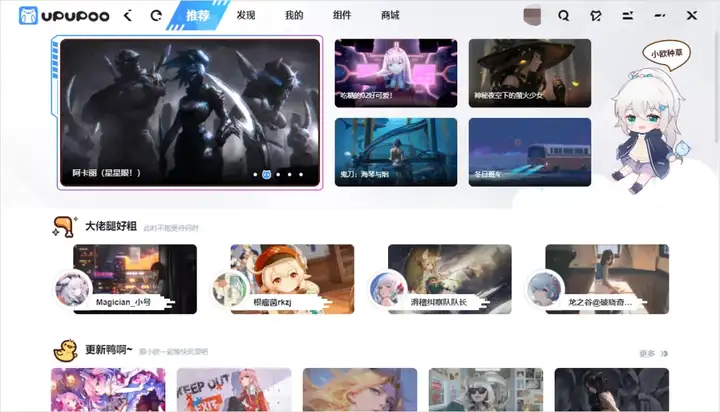Screen dimensions: 720x412
Task: Open the KEEP OUT wallpaper thumbnail
Action: click(234, 390)
